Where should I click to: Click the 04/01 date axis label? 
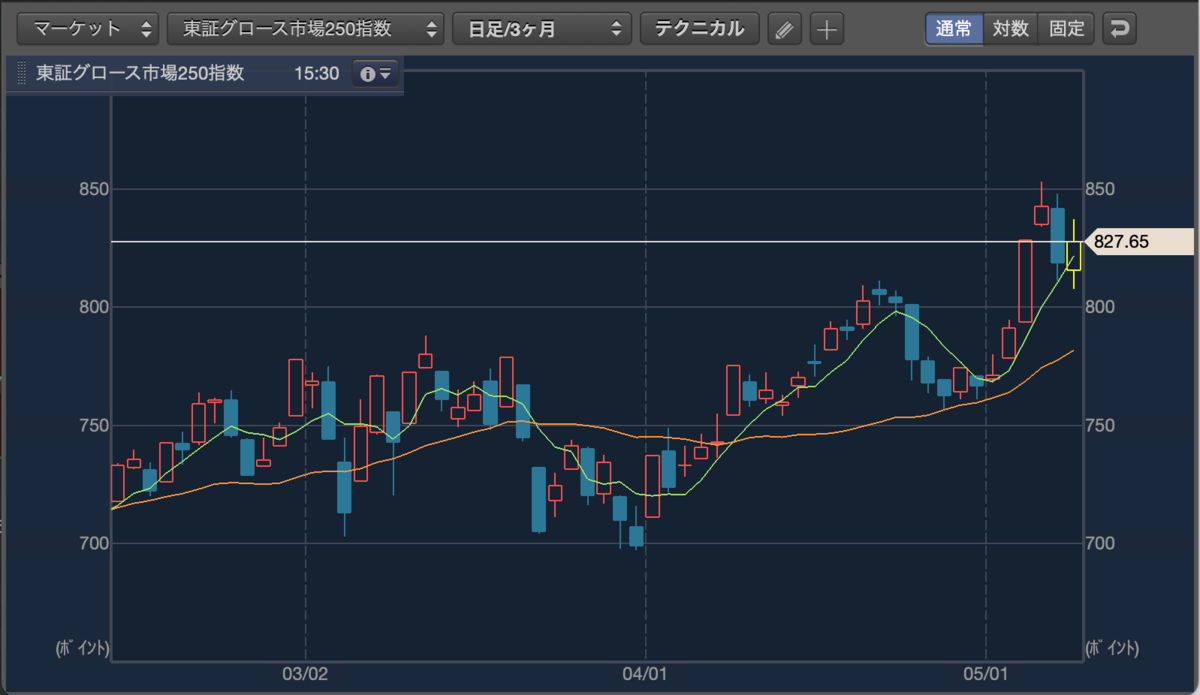(646, 675)
